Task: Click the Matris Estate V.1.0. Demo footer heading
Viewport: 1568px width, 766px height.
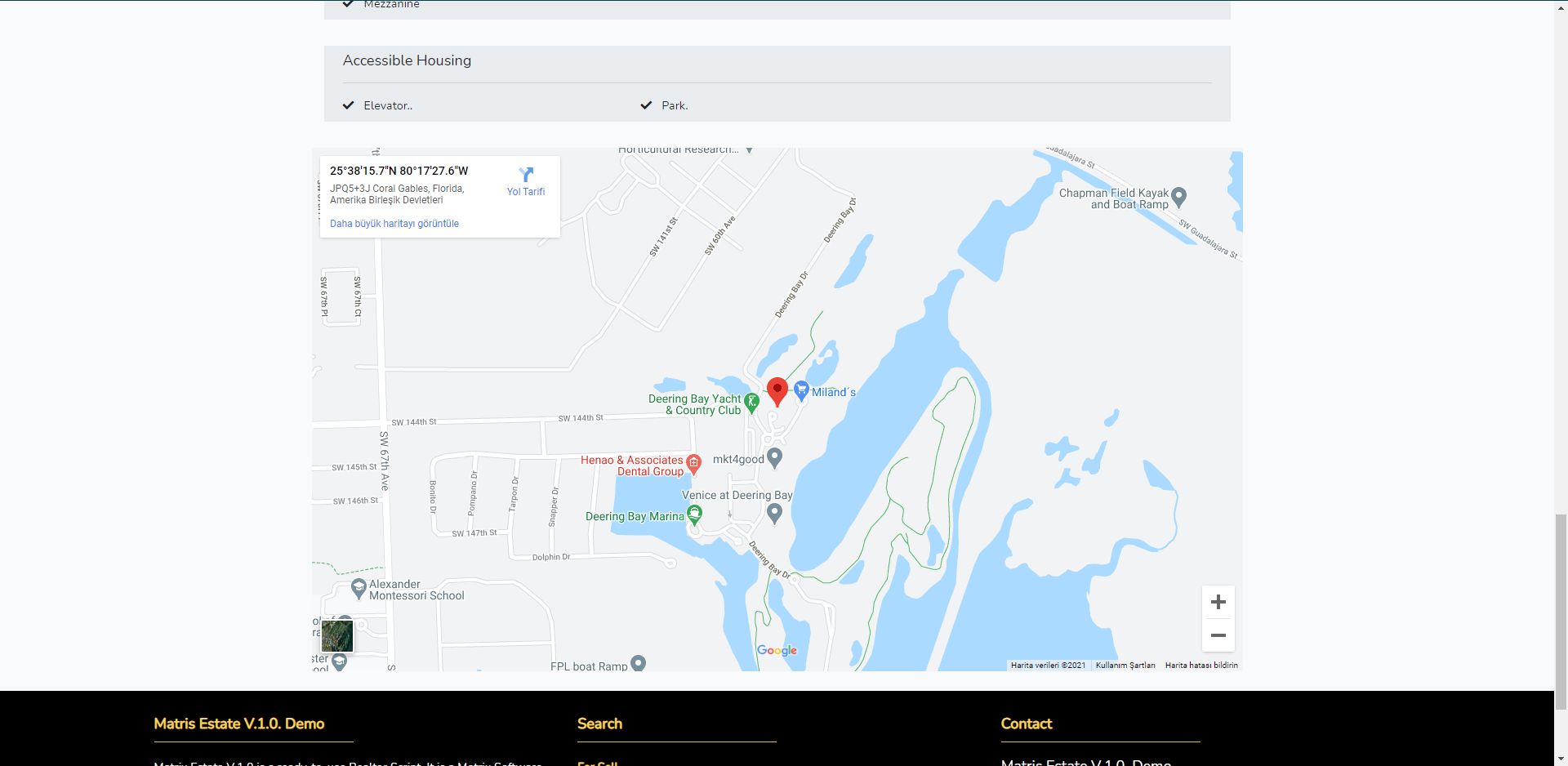Action: pyautogui.click(x=239, y=724)
